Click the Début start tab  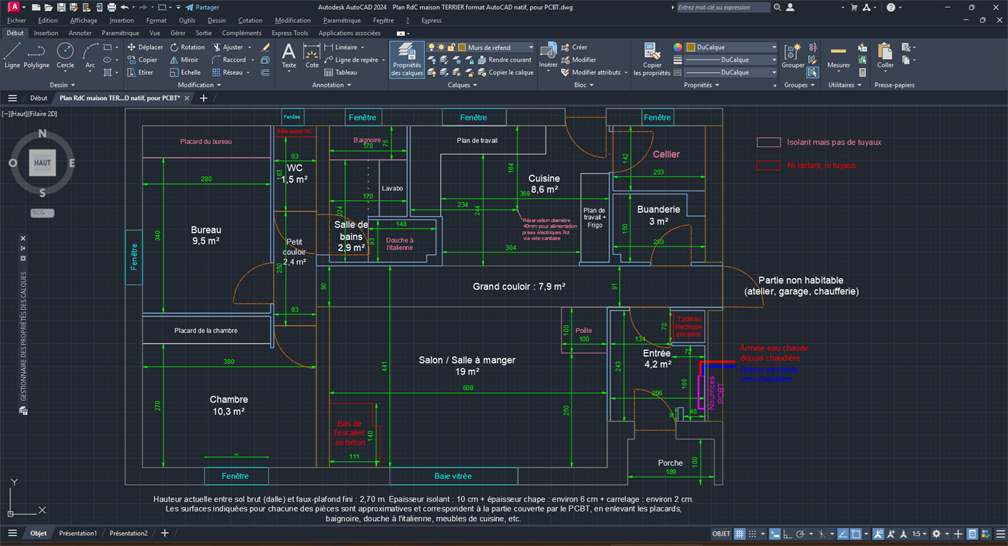click(x=39, y=98)
